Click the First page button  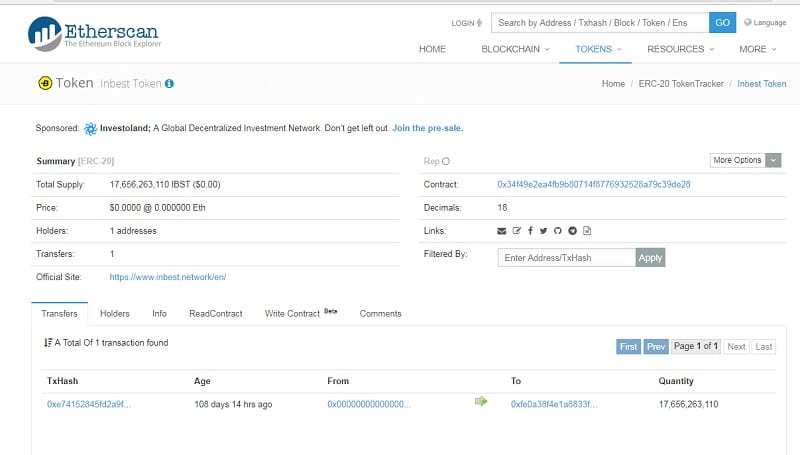click(x=628, y=347)
